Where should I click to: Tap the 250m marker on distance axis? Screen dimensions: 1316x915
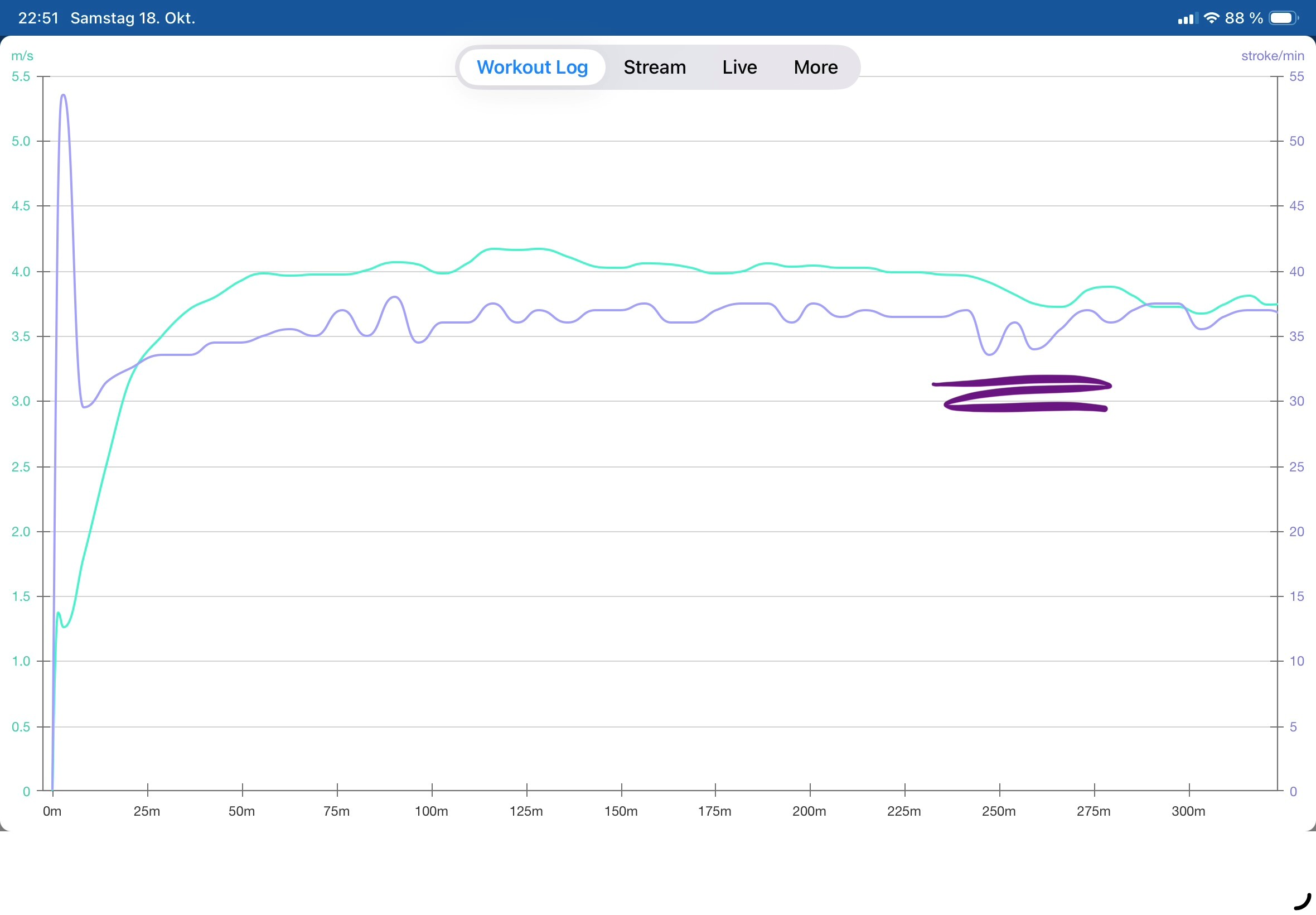click(999, 811)
